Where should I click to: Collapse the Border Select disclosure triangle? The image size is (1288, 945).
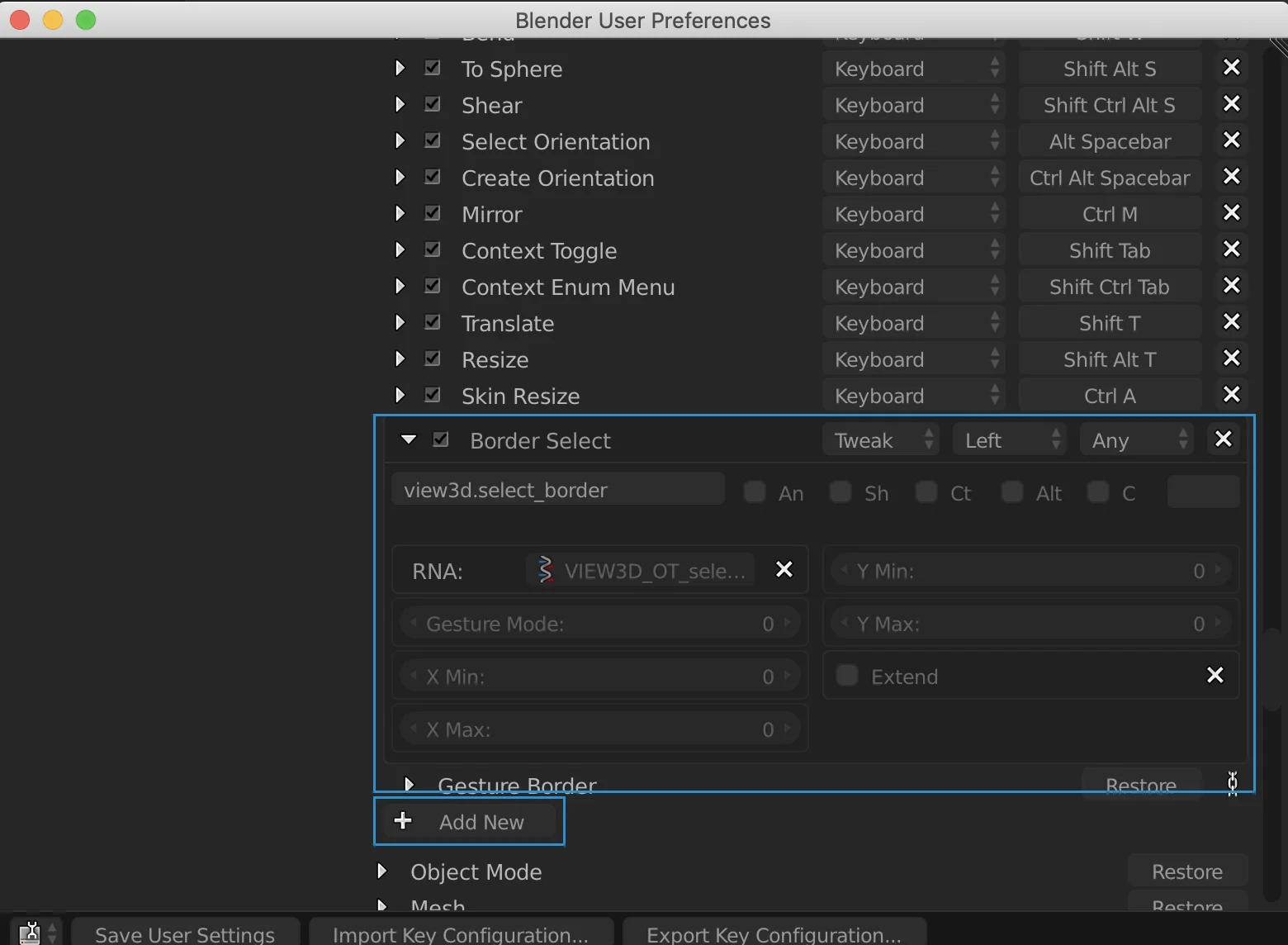click(x=410, y=439)
